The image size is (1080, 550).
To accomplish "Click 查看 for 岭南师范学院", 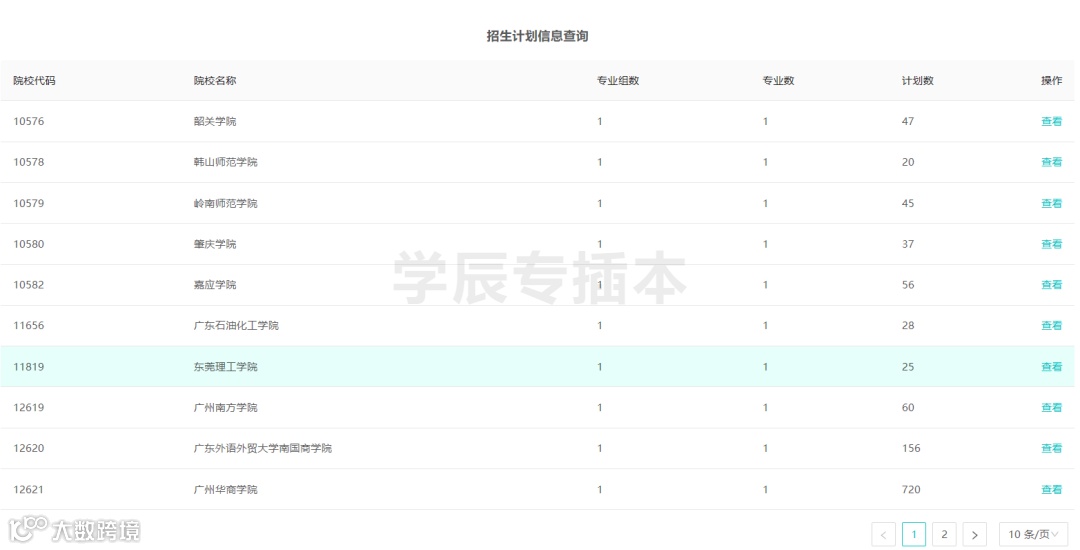I will (1051, 203).
